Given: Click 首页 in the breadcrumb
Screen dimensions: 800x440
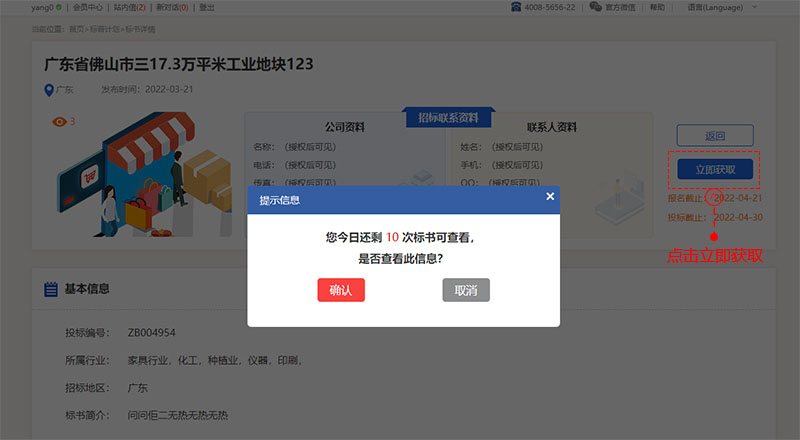Looking at the screenshot, I should 76,30.
